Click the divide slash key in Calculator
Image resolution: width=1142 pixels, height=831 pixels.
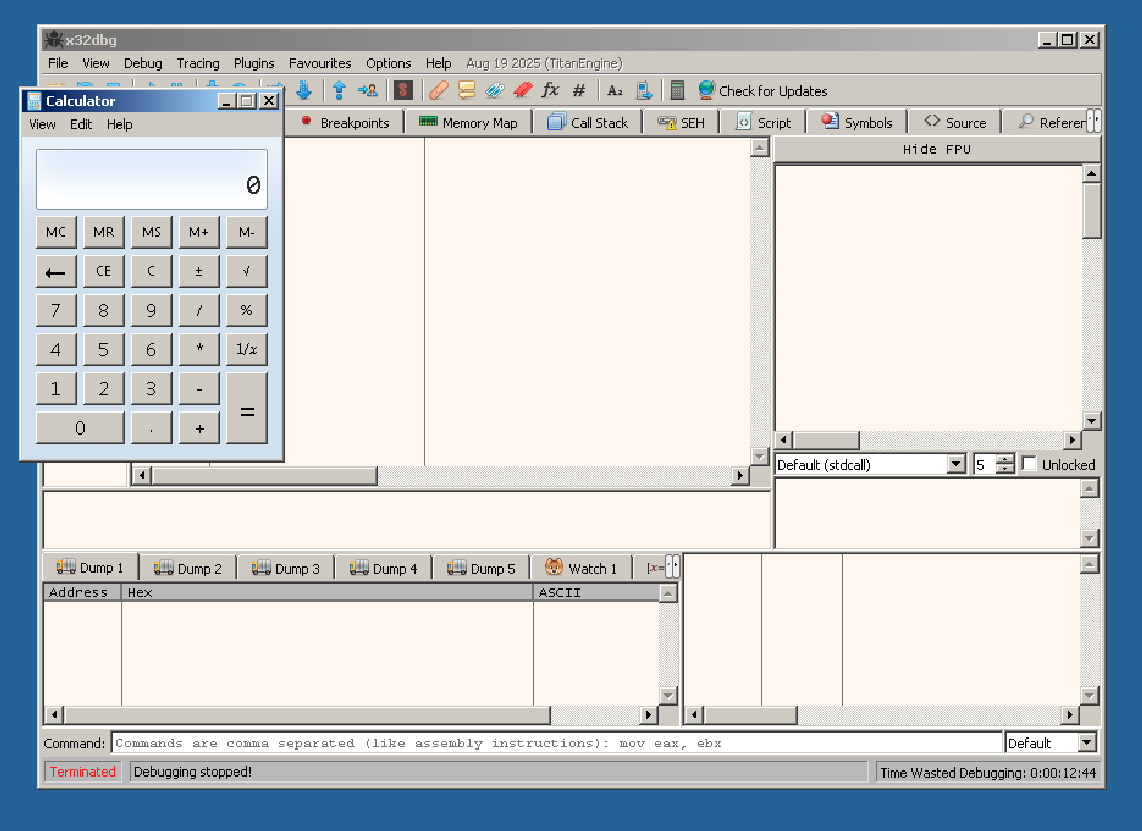point(199,310)
